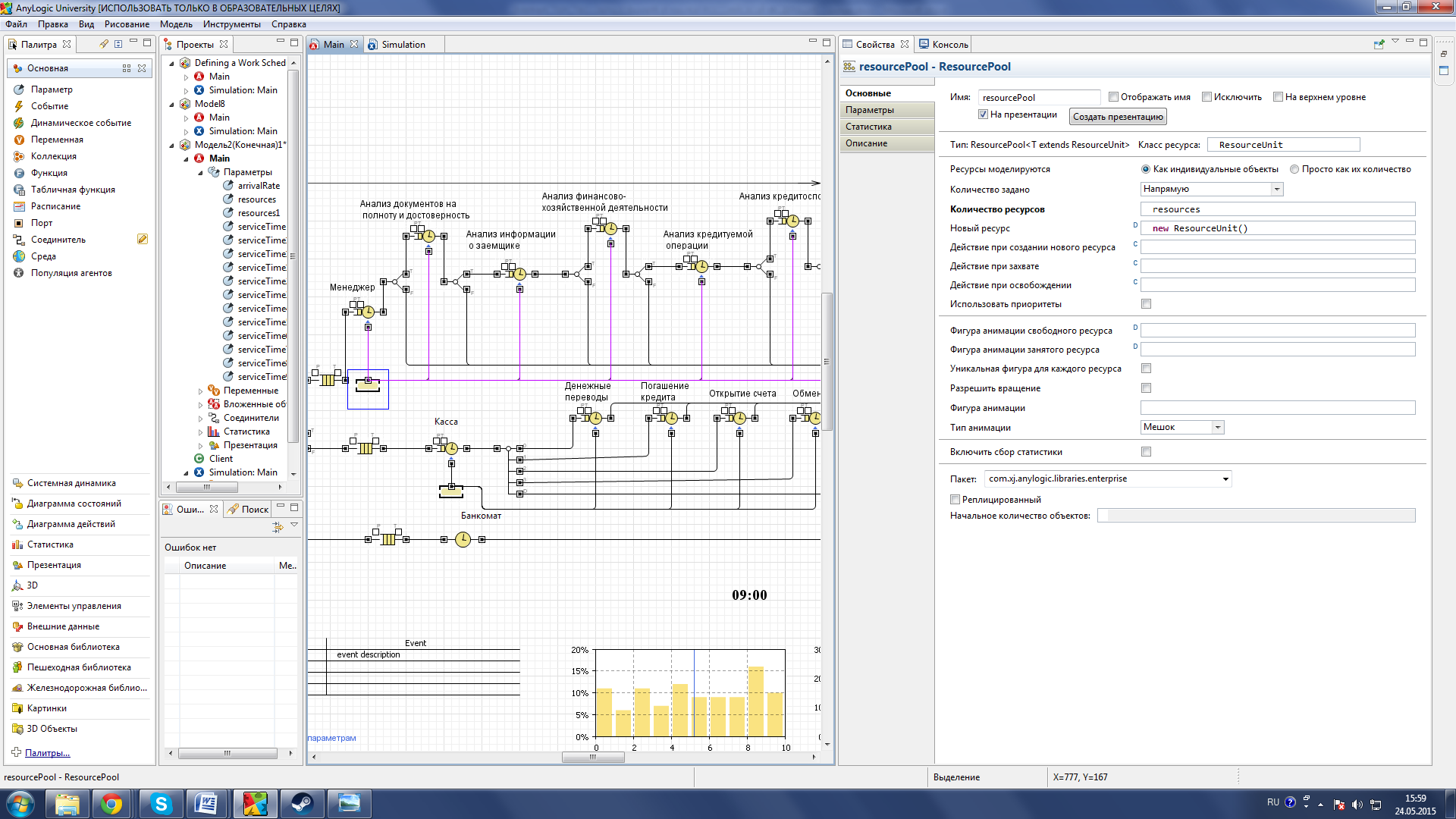
Task: Open the Тип анимации dropdown
Action: 1217,428
